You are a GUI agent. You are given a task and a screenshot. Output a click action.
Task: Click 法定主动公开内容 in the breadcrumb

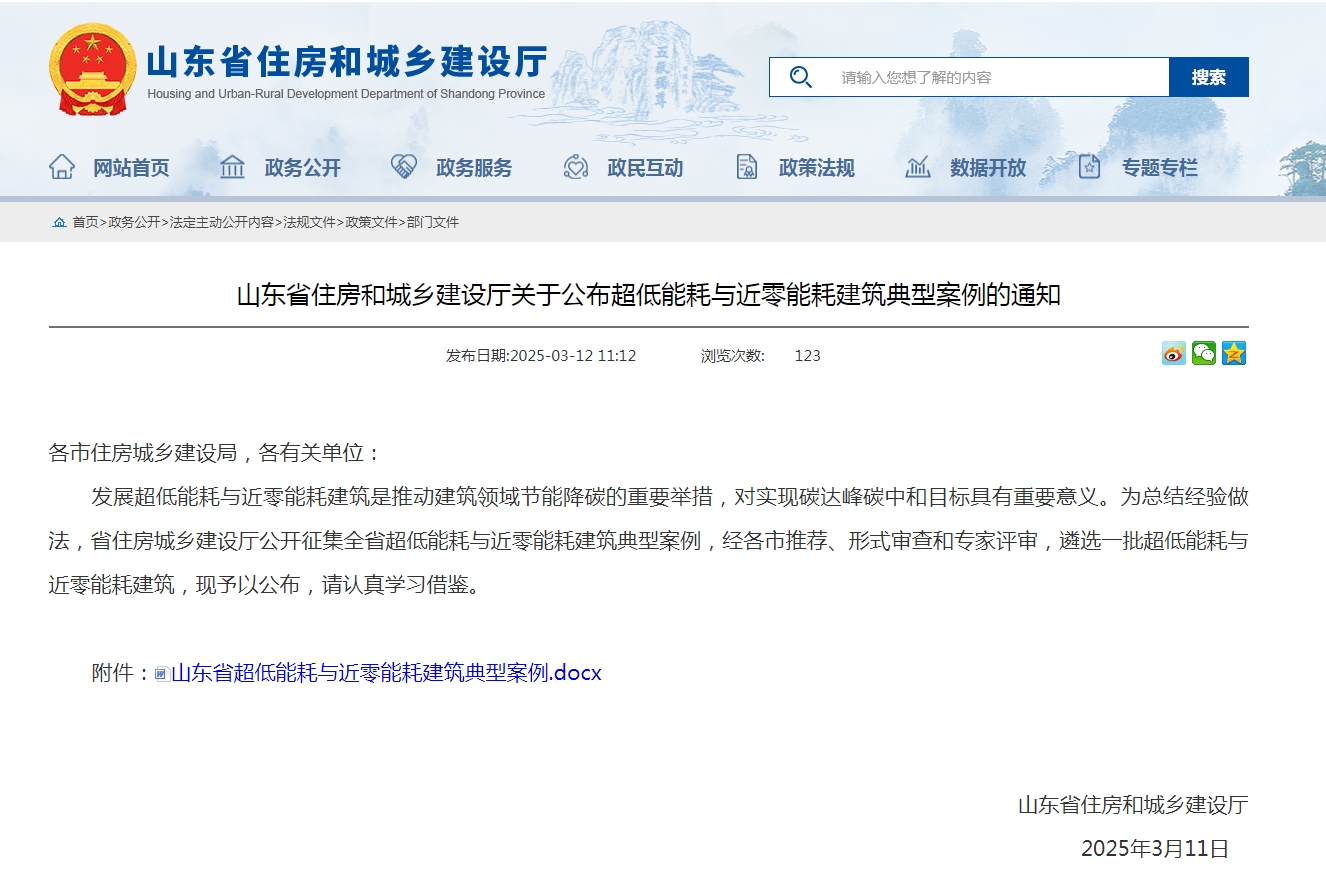pos(221,222)
